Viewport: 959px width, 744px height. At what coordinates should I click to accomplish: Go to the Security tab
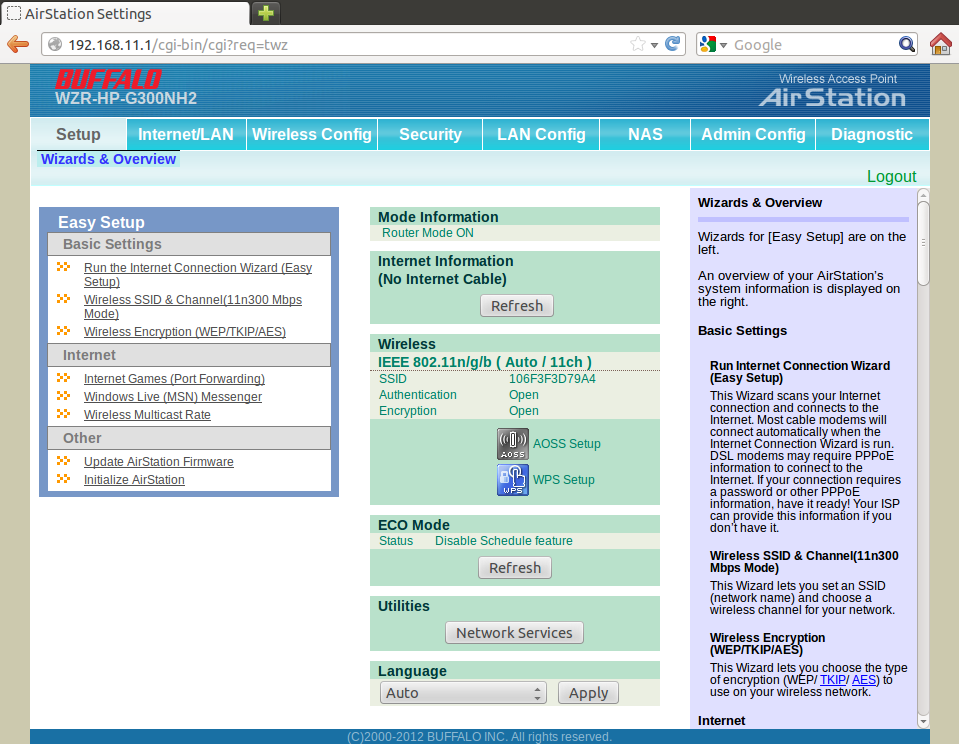point(430,134)
